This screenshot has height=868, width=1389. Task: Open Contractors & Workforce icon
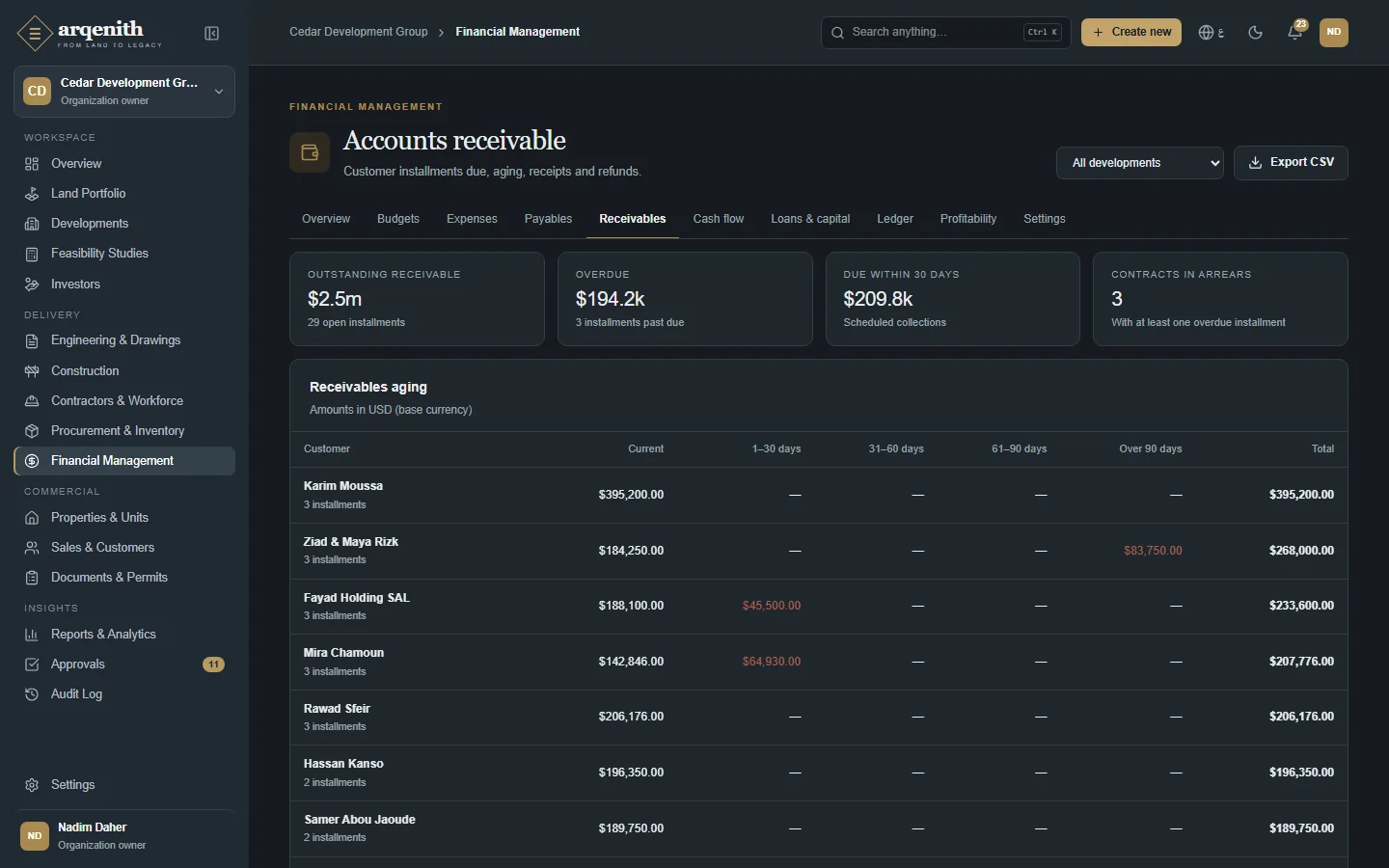pyautogui.click(x=32, y=401)
